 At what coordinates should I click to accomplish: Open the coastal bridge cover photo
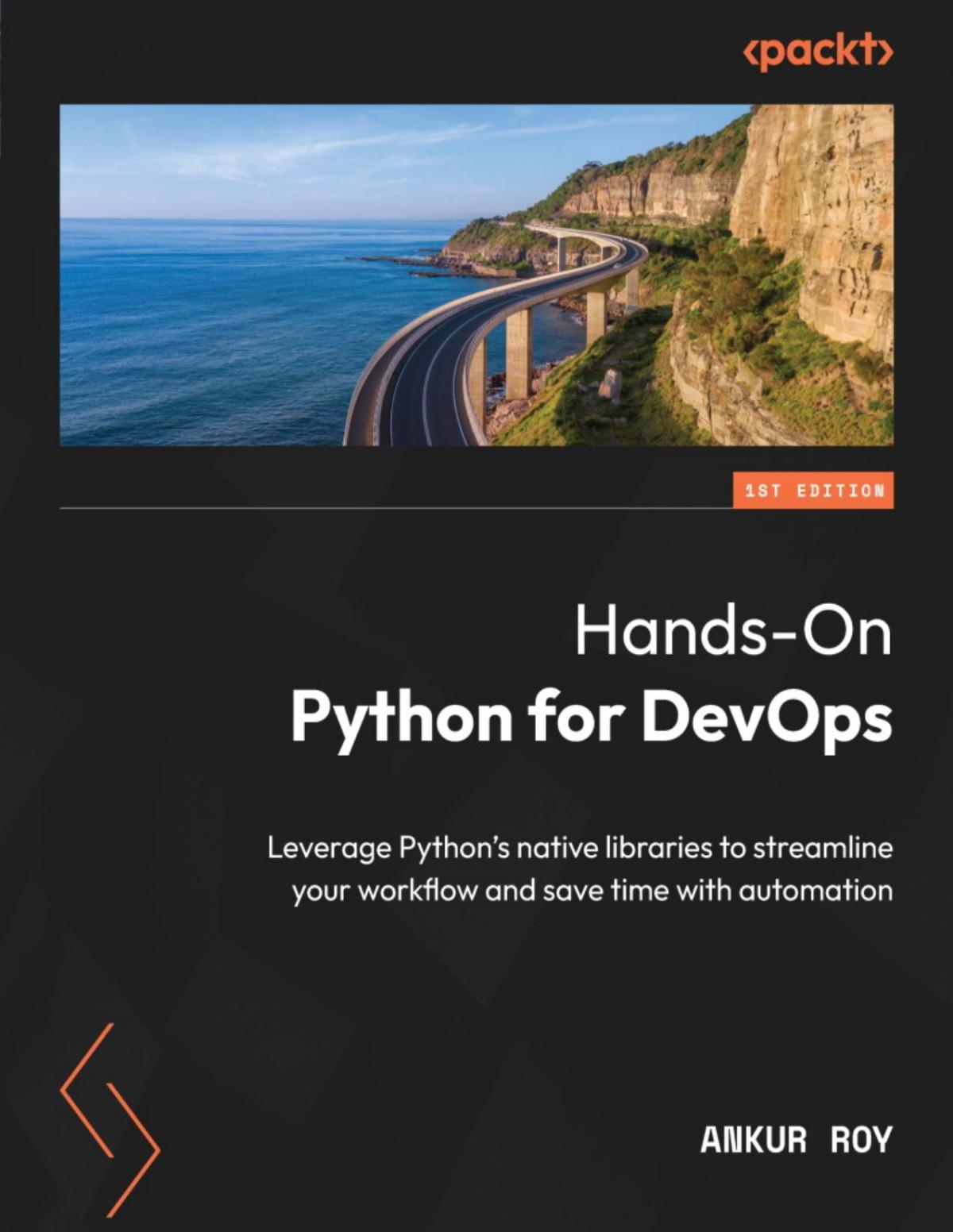pyautogui.click(x=476, y=275)
